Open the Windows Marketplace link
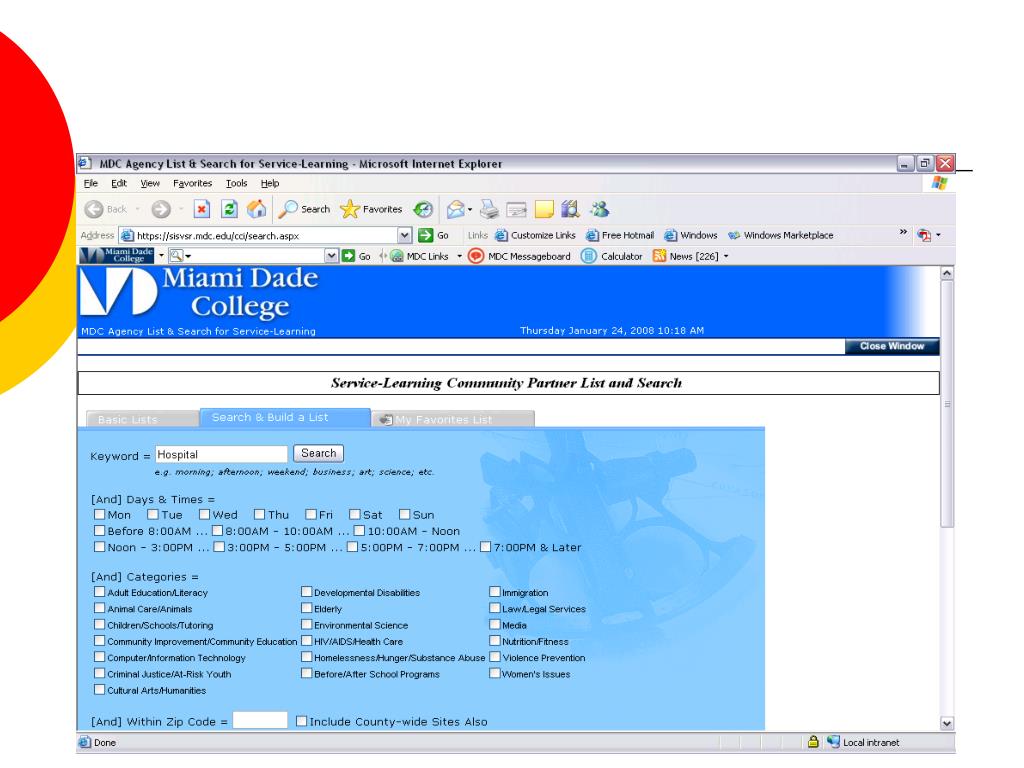The height and width of the screenshot is (768, 1024). (781, 235)
